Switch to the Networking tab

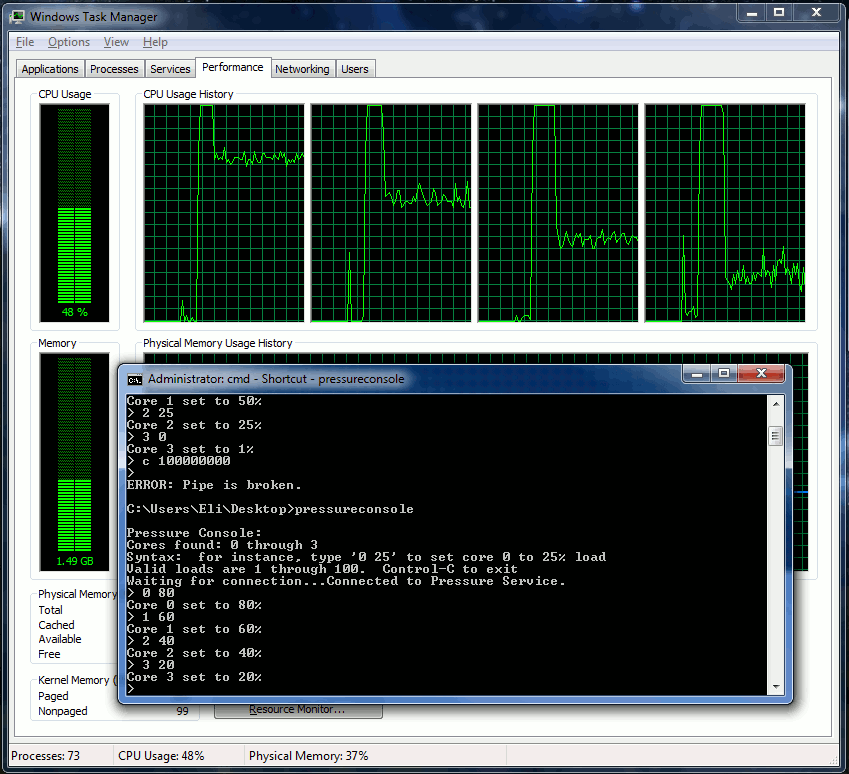pyautogui.click(x=302, y=69)
